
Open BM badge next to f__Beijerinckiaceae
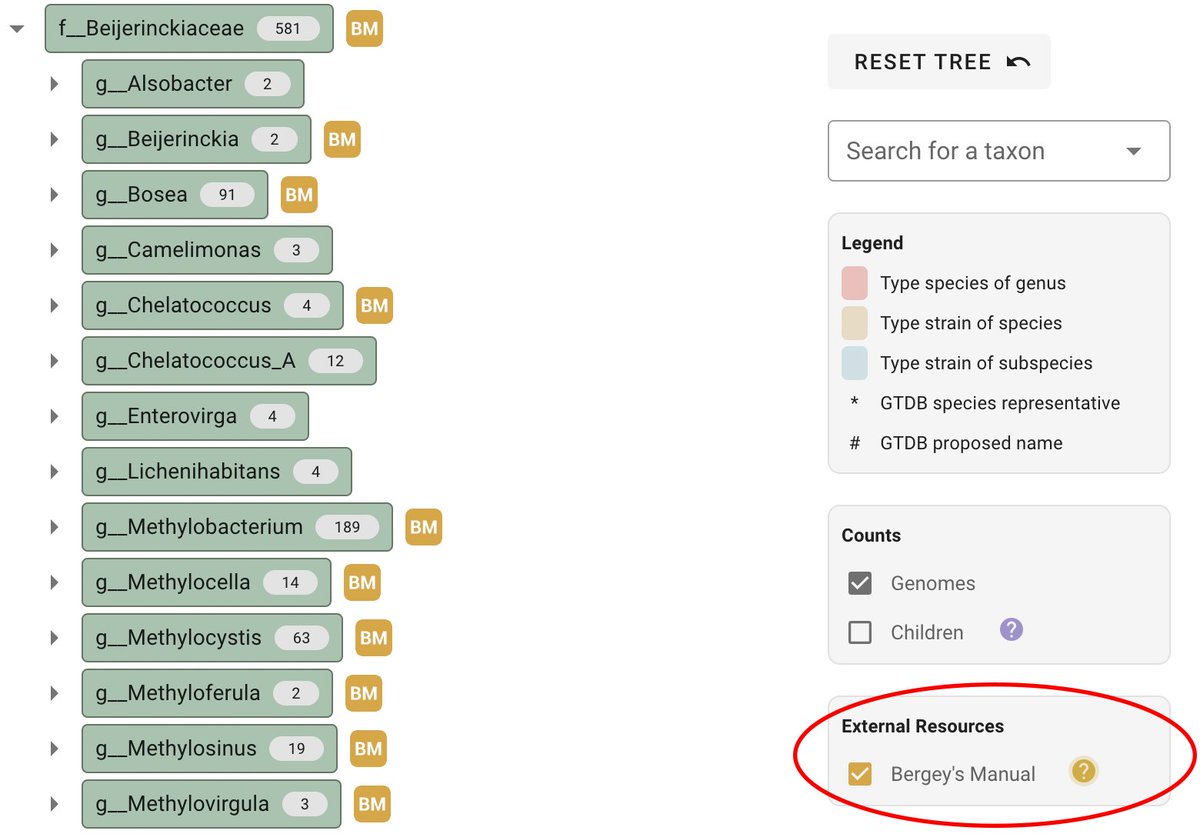click(x=365, y=29)
